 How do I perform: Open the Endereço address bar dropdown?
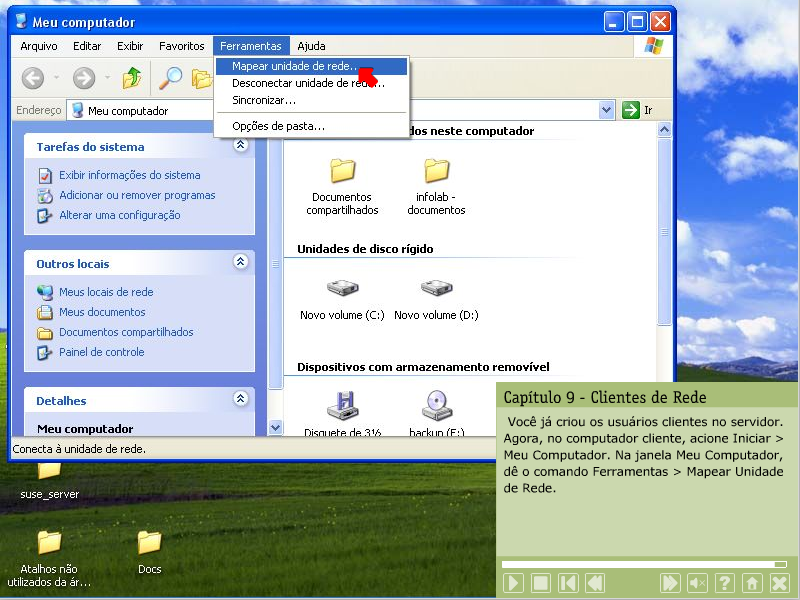606,110
